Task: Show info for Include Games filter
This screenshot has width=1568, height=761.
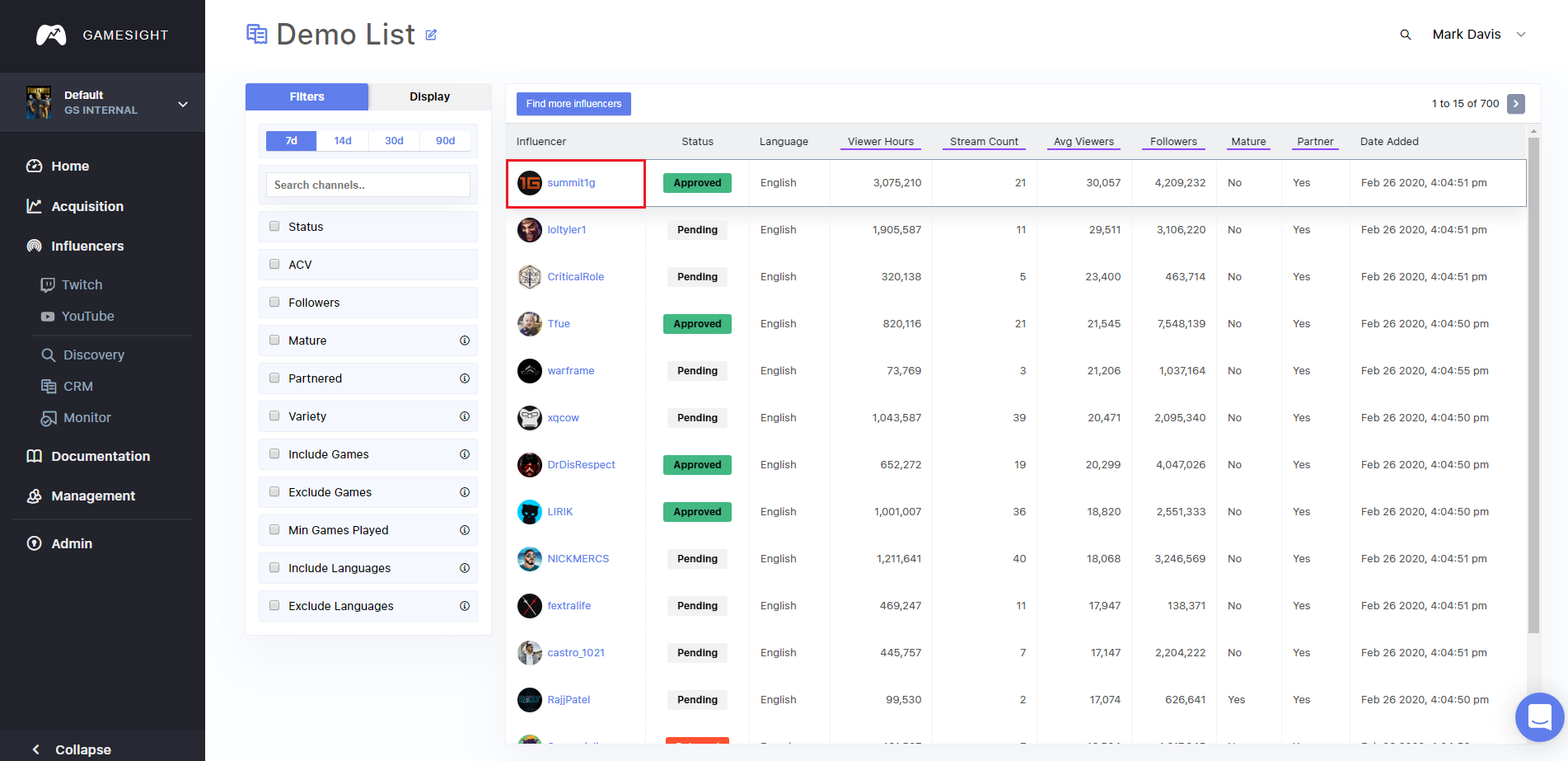Action: point(465,454)
